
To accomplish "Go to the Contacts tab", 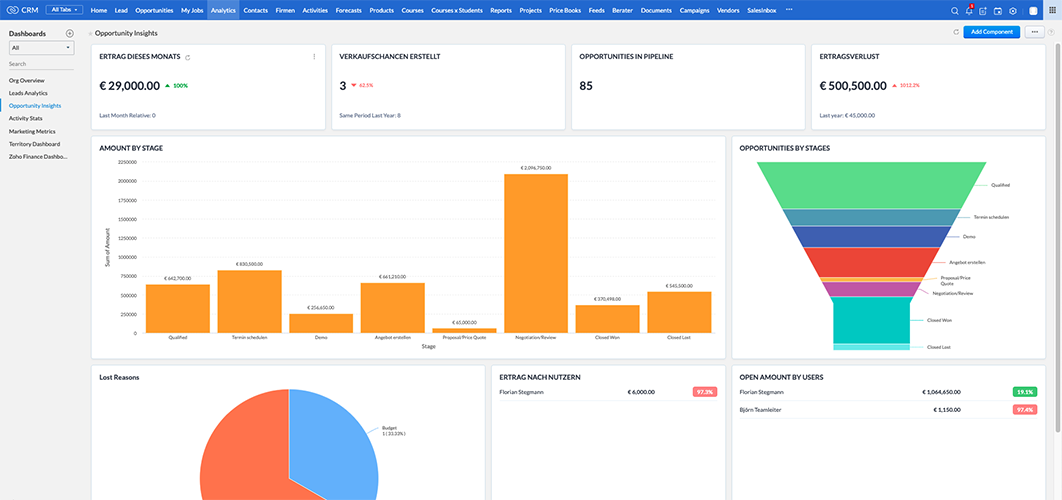I will pyautogui.click(x=255, y=11).
